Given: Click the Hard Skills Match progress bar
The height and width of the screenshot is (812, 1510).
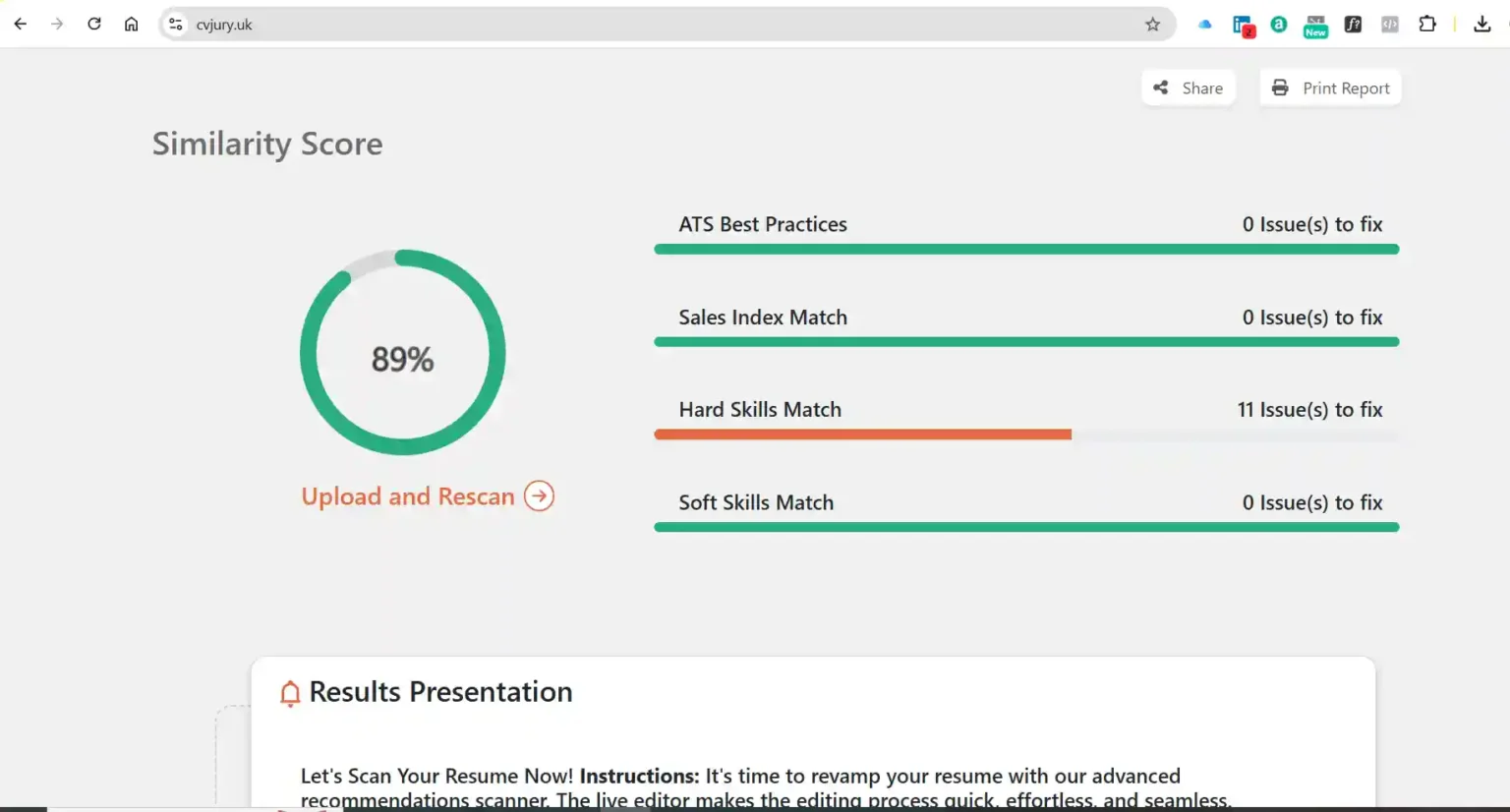Looking at the screenshot, I should [x=1026, y=434].
